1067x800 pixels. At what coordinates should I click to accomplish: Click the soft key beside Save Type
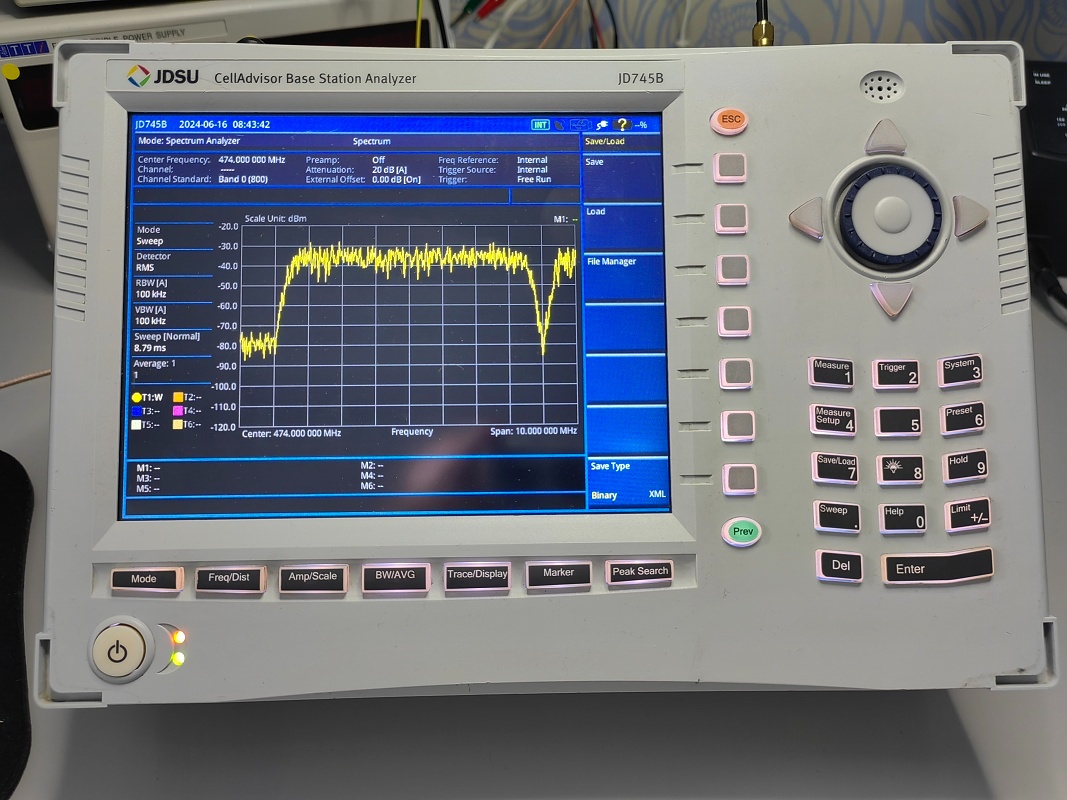click(x=739, y=478)
